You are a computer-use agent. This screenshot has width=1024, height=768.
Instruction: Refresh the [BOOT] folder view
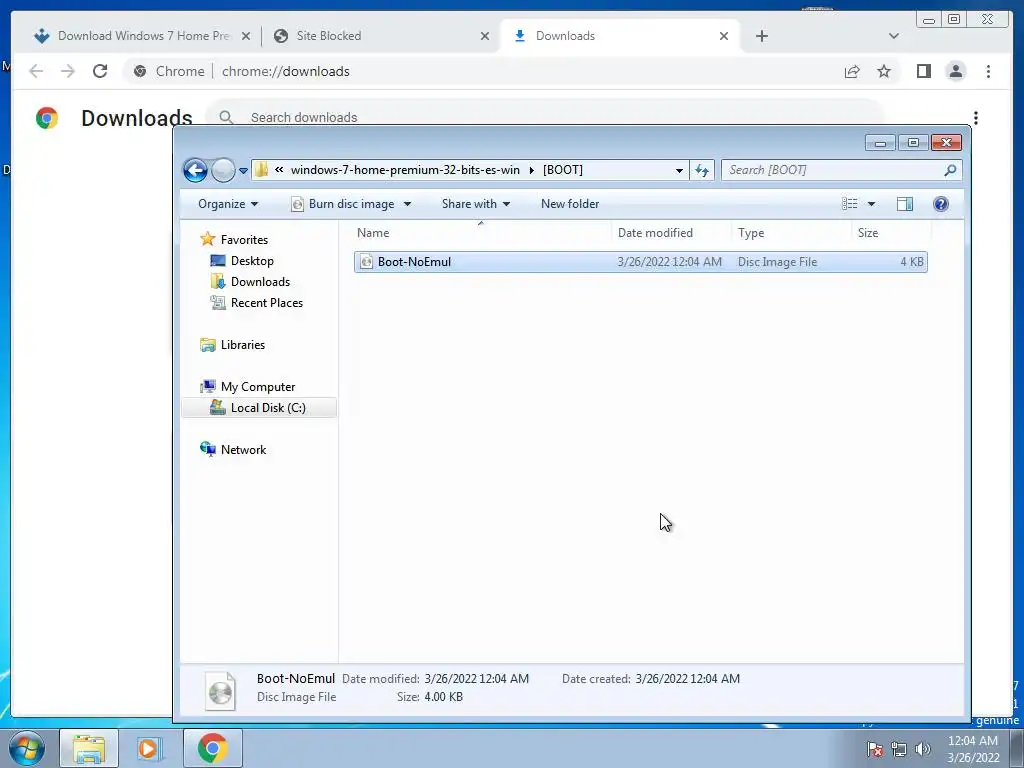pos(702,170)
